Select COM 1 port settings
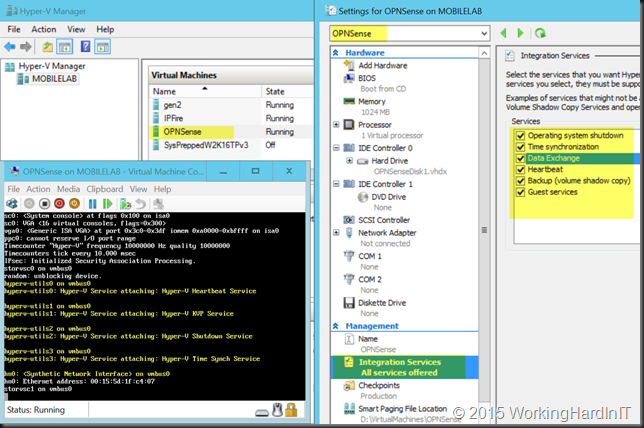Screen dimensions: 644x428 coord(370,256)
